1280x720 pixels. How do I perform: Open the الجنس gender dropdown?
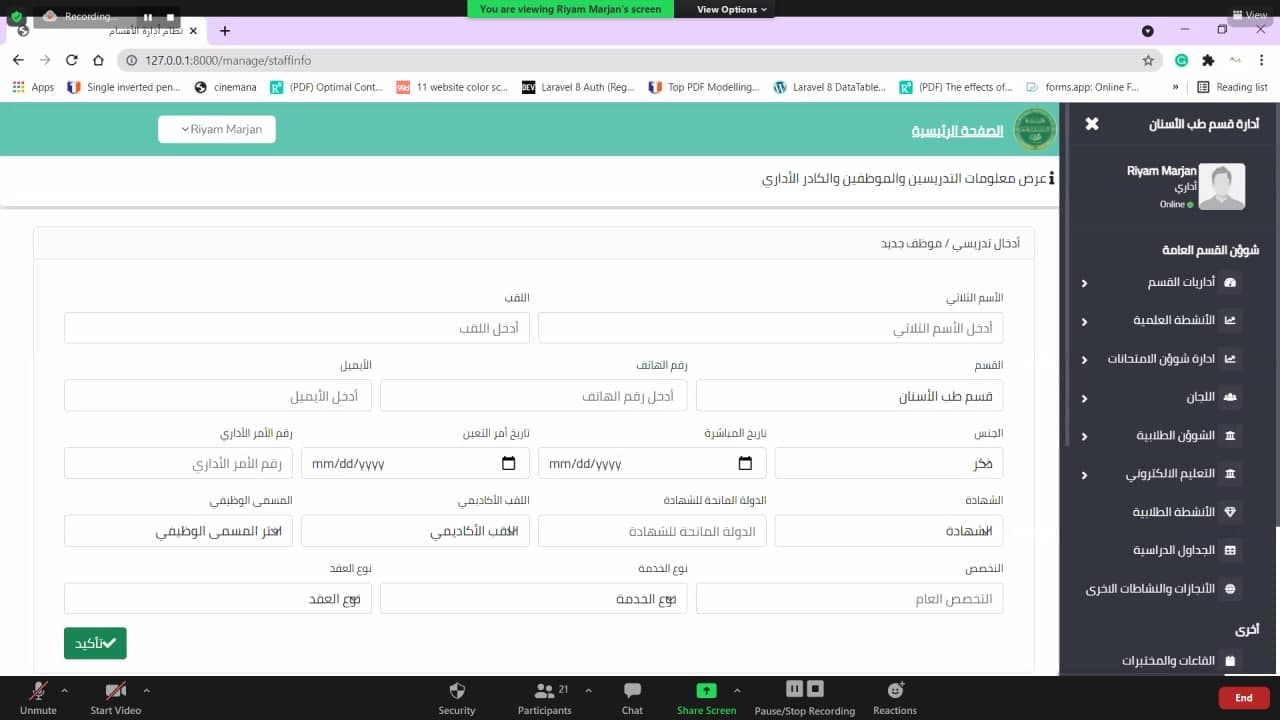coord(889,463)
